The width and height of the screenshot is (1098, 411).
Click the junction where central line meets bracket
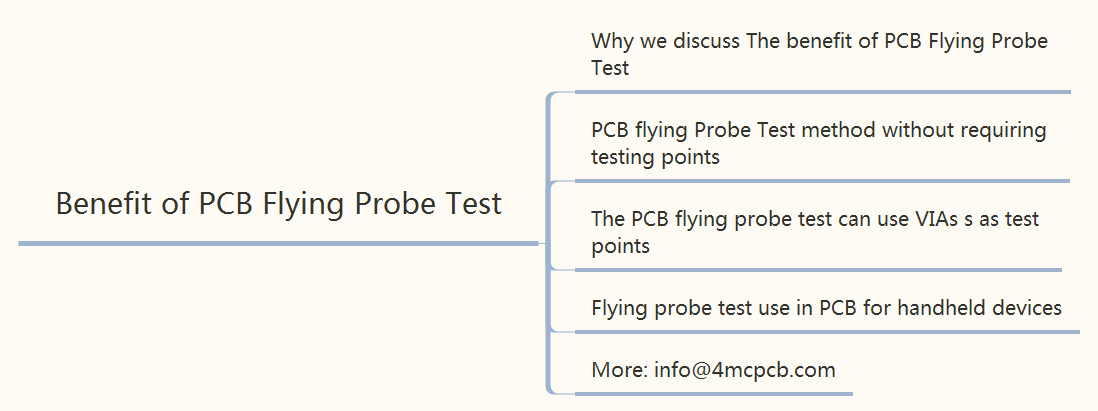(x=543, y=244)
